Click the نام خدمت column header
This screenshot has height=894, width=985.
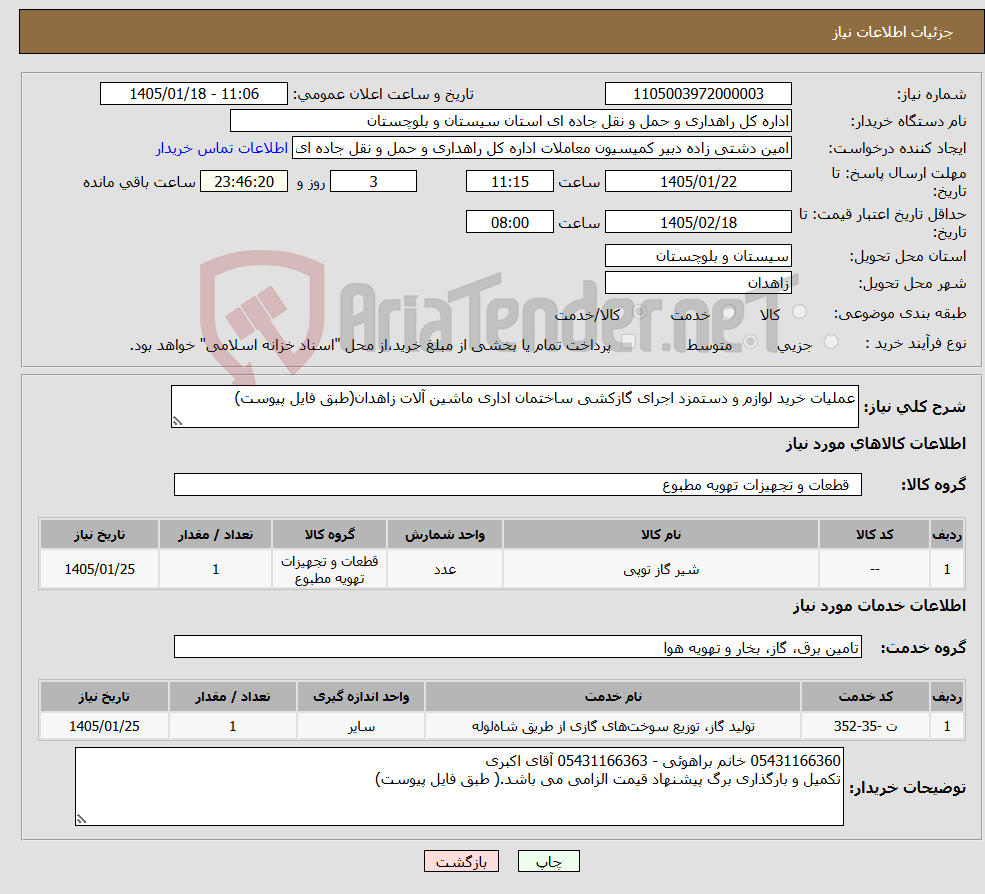(612, 697)
